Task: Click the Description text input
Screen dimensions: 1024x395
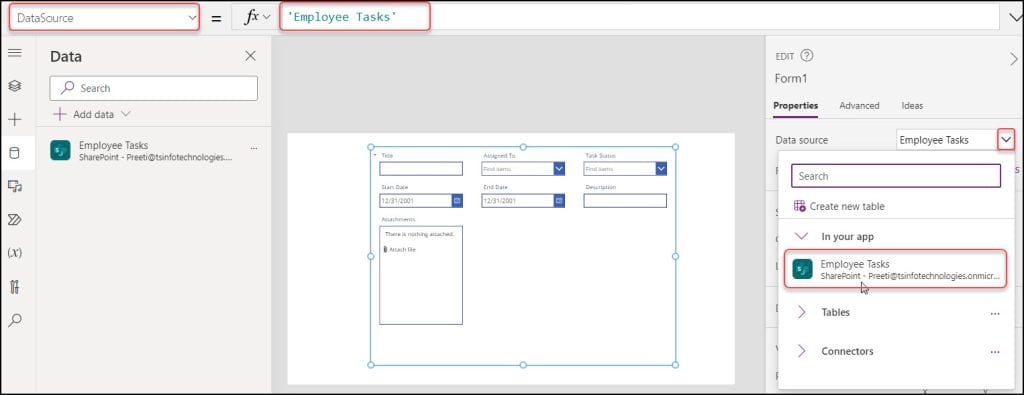Action: (x=625, y=201)
